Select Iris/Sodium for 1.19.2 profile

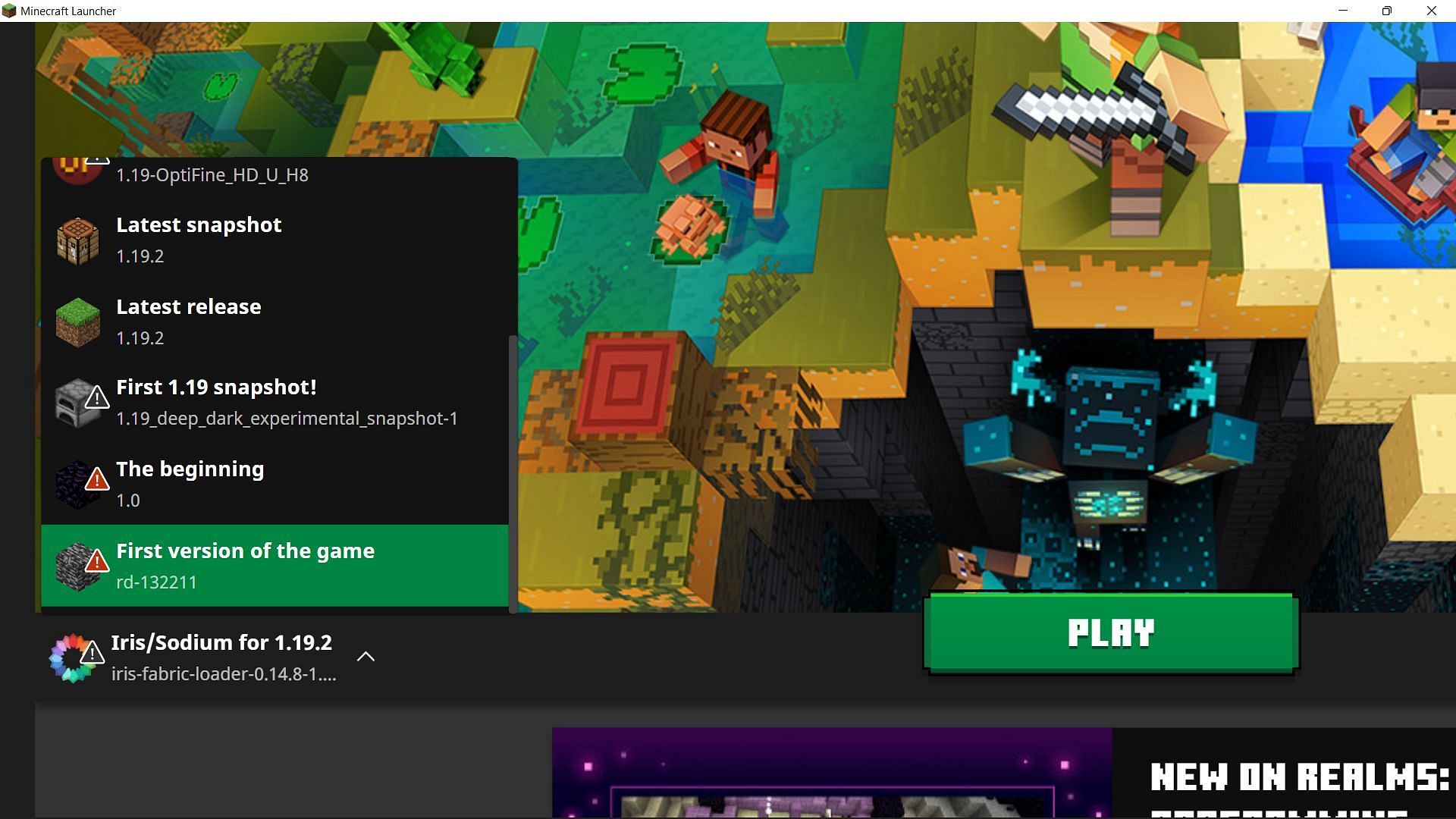[220, 655]
